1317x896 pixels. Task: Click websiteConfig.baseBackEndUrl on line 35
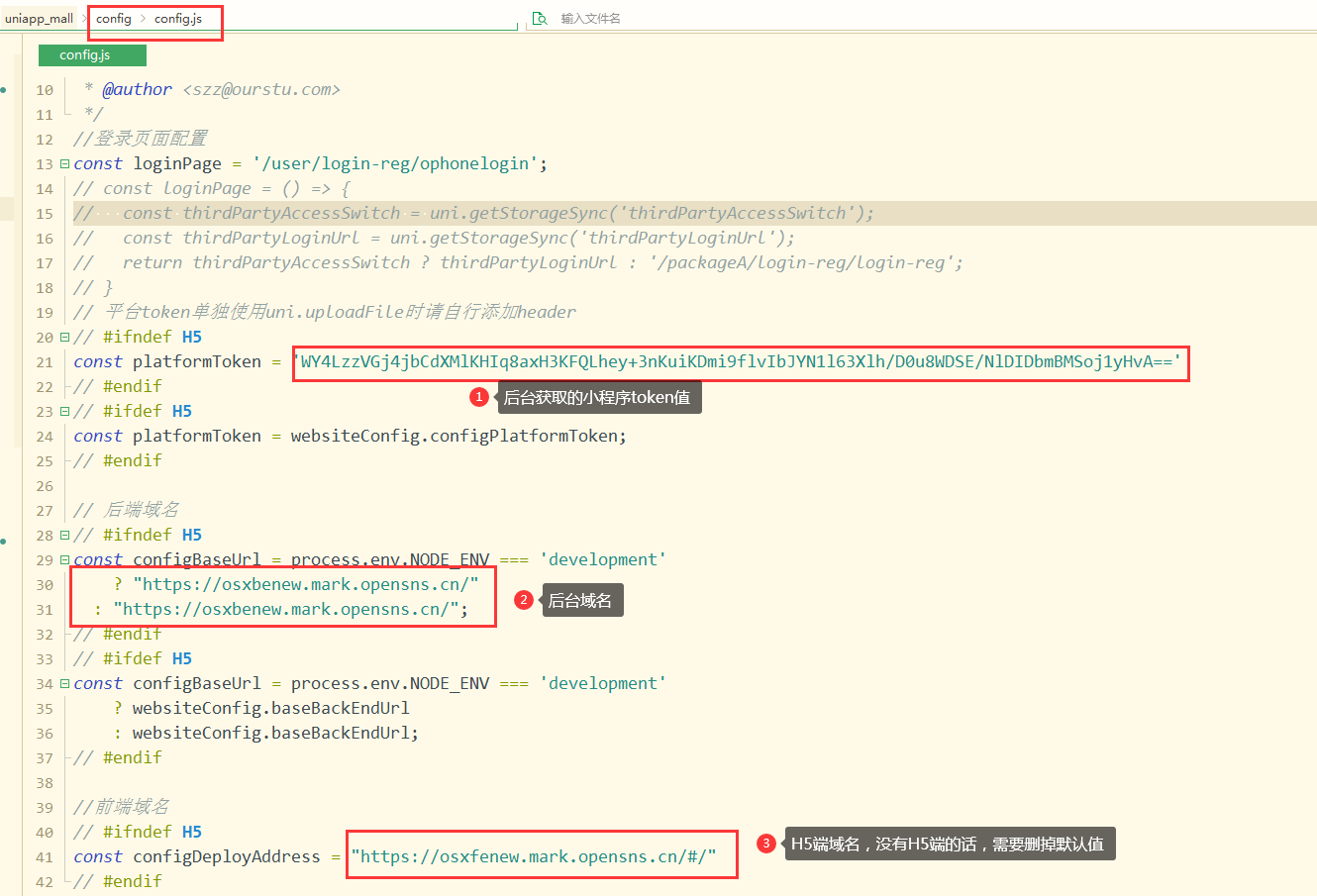coord(271,708)
